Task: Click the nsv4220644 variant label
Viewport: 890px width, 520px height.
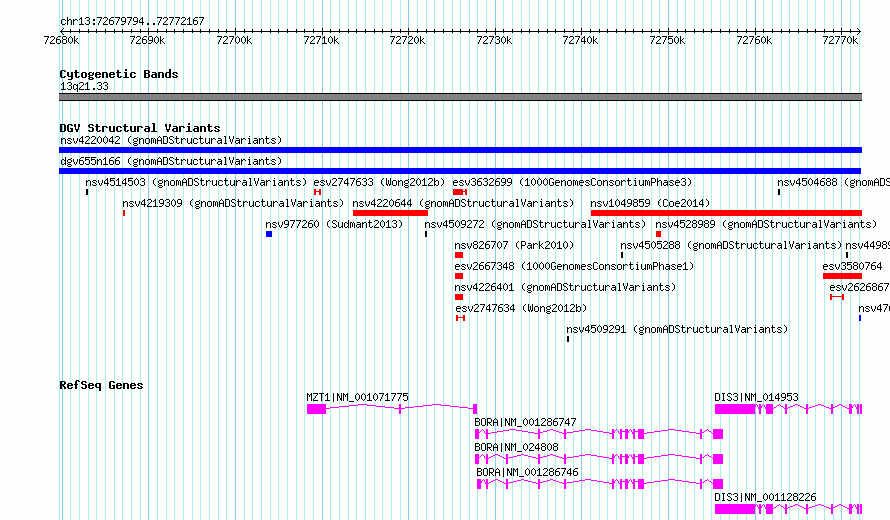Action: [x=463, y=203]
